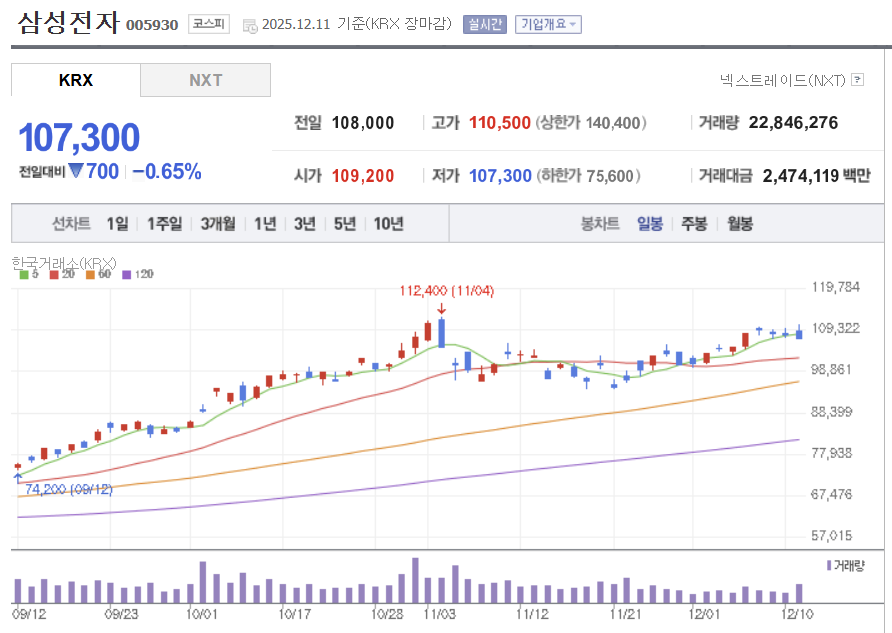Select the 1년 line chart period
The height and width of the screenshot is (633, 892).
pyautogui.click(x=265, y=224)
